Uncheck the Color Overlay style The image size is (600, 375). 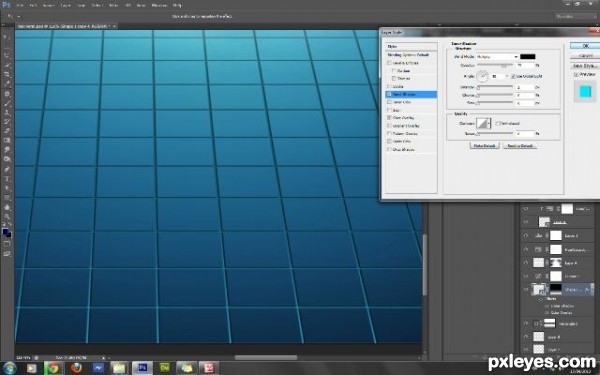389,118
